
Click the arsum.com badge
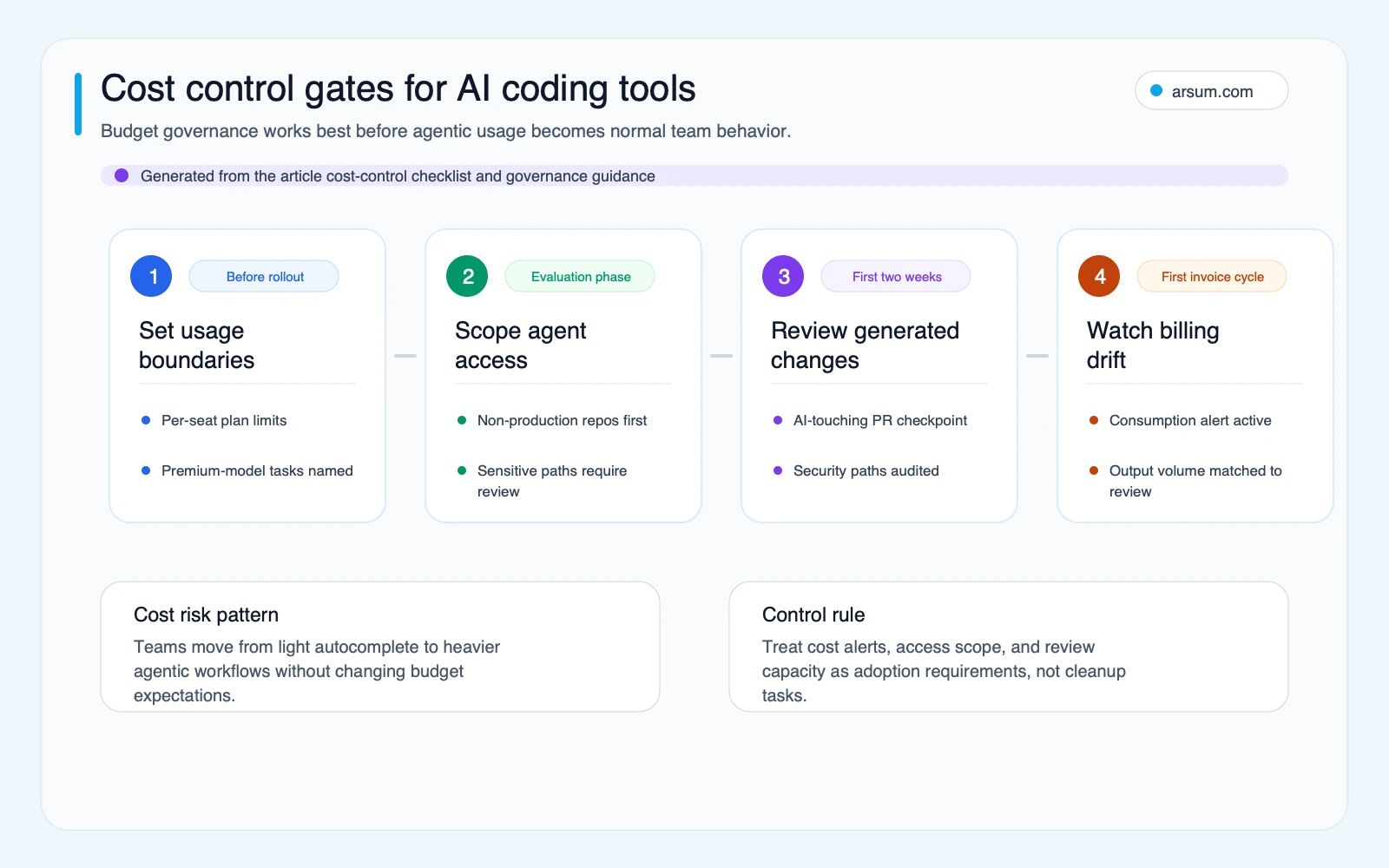tap(1211, 90)
